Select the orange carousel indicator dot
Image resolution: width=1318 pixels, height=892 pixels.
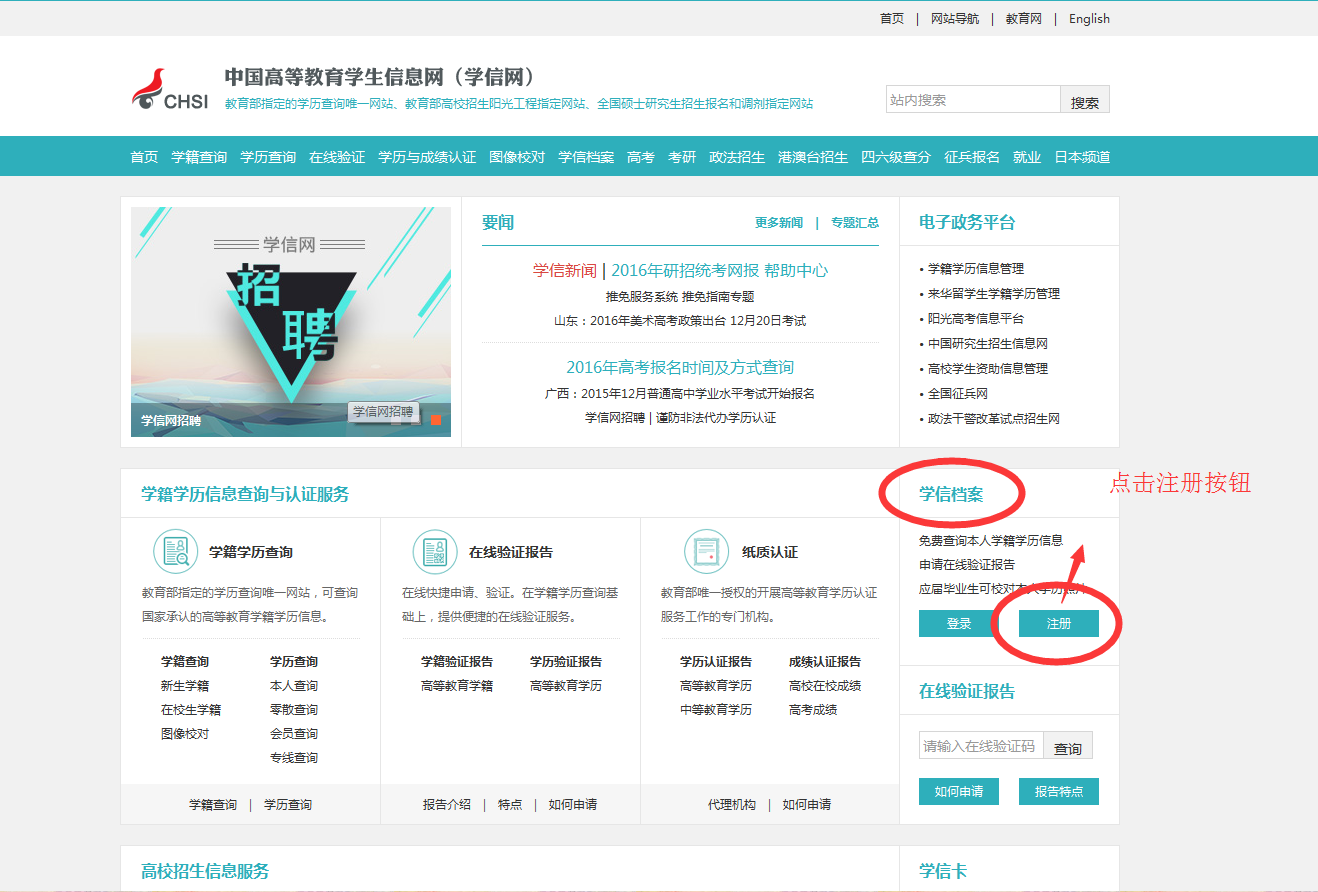point(436,420)
